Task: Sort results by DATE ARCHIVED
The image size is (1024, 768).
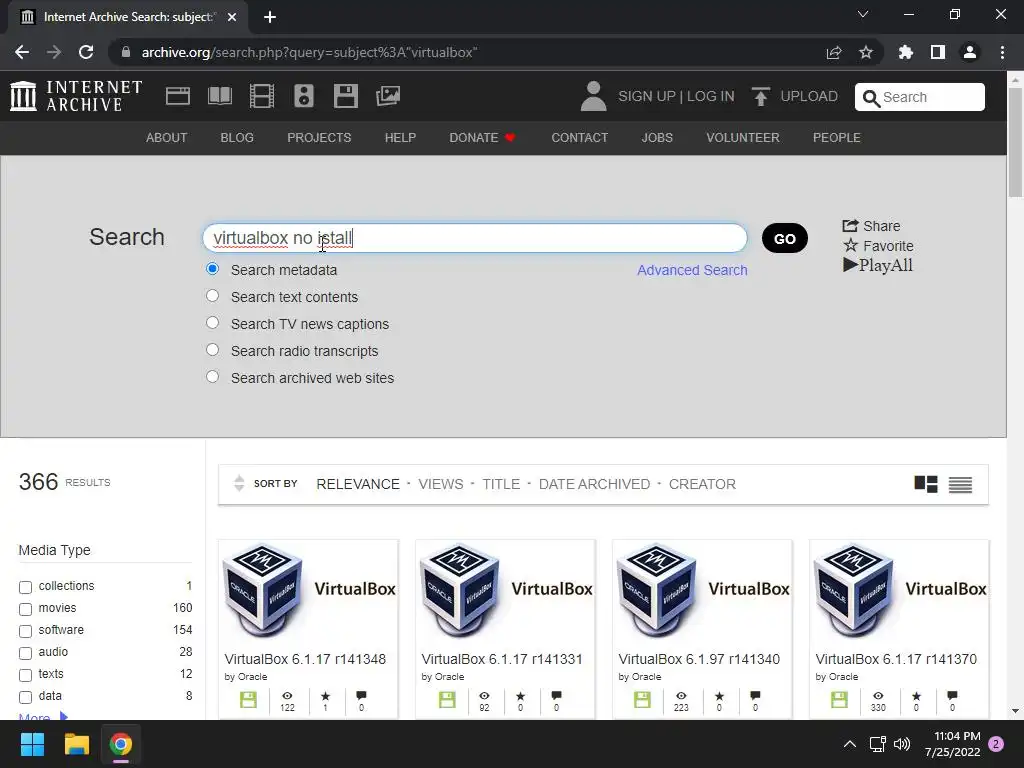Action: 594,484
